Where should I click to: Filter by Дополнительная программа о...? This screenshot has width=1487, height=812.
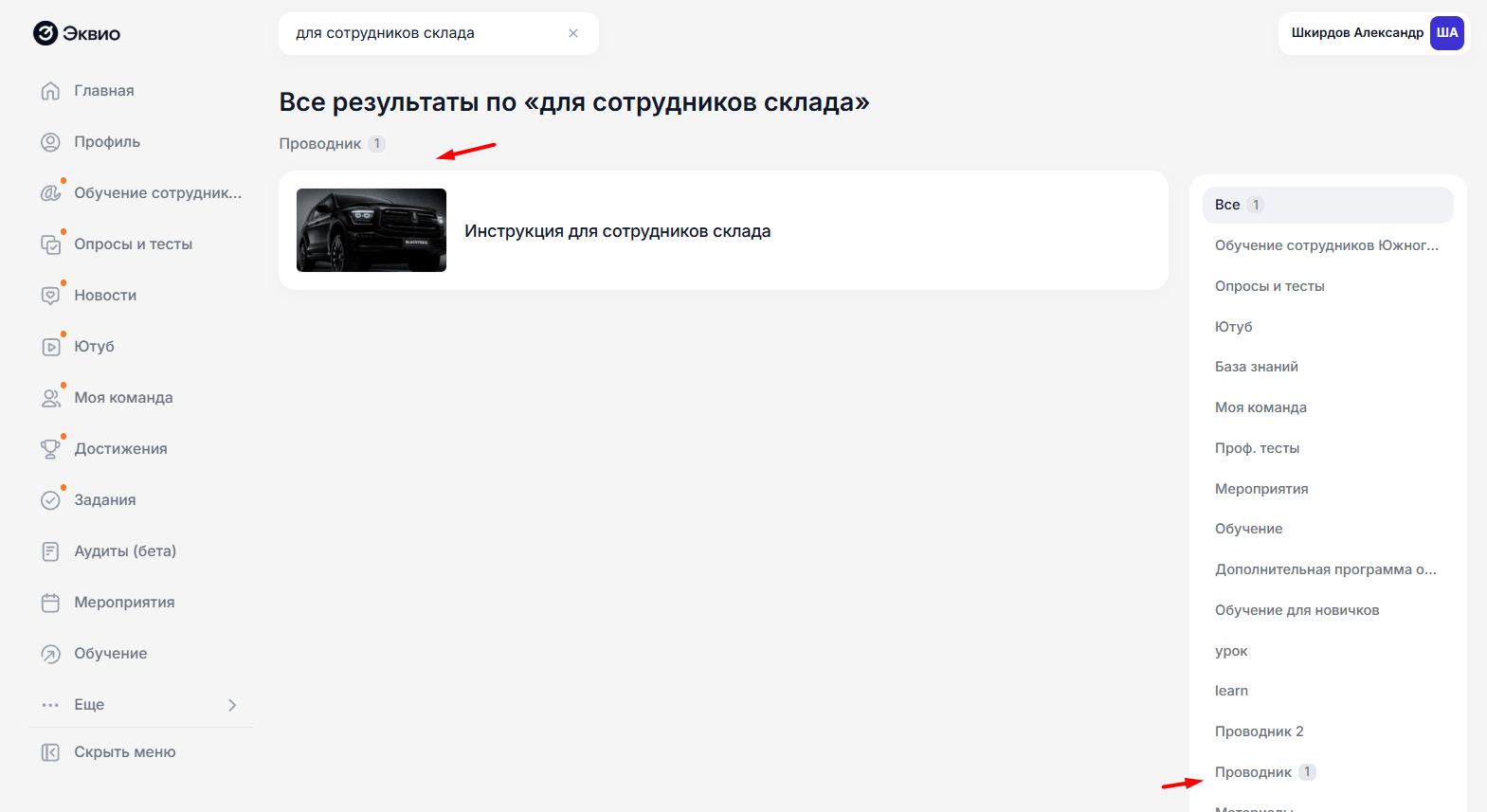(x=1326, y=569)
